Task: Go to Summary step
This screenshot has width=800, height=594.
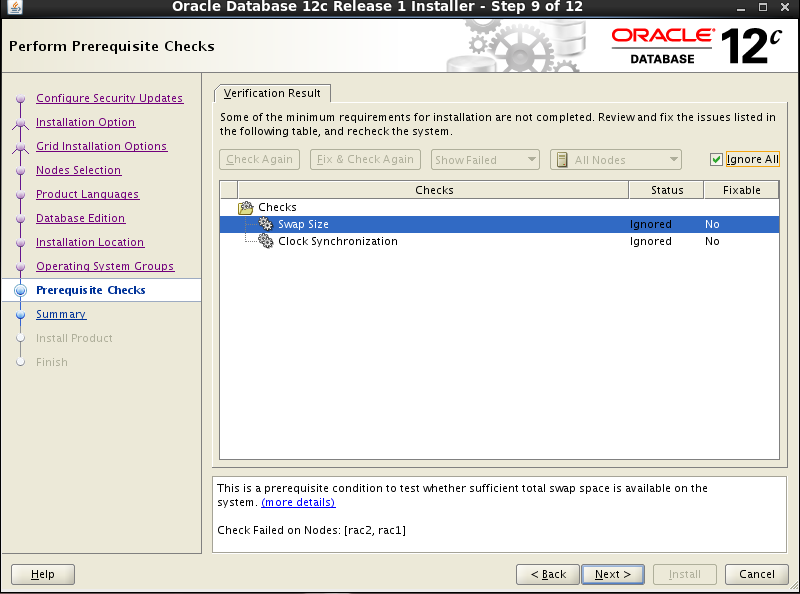Action: [61, 314]
